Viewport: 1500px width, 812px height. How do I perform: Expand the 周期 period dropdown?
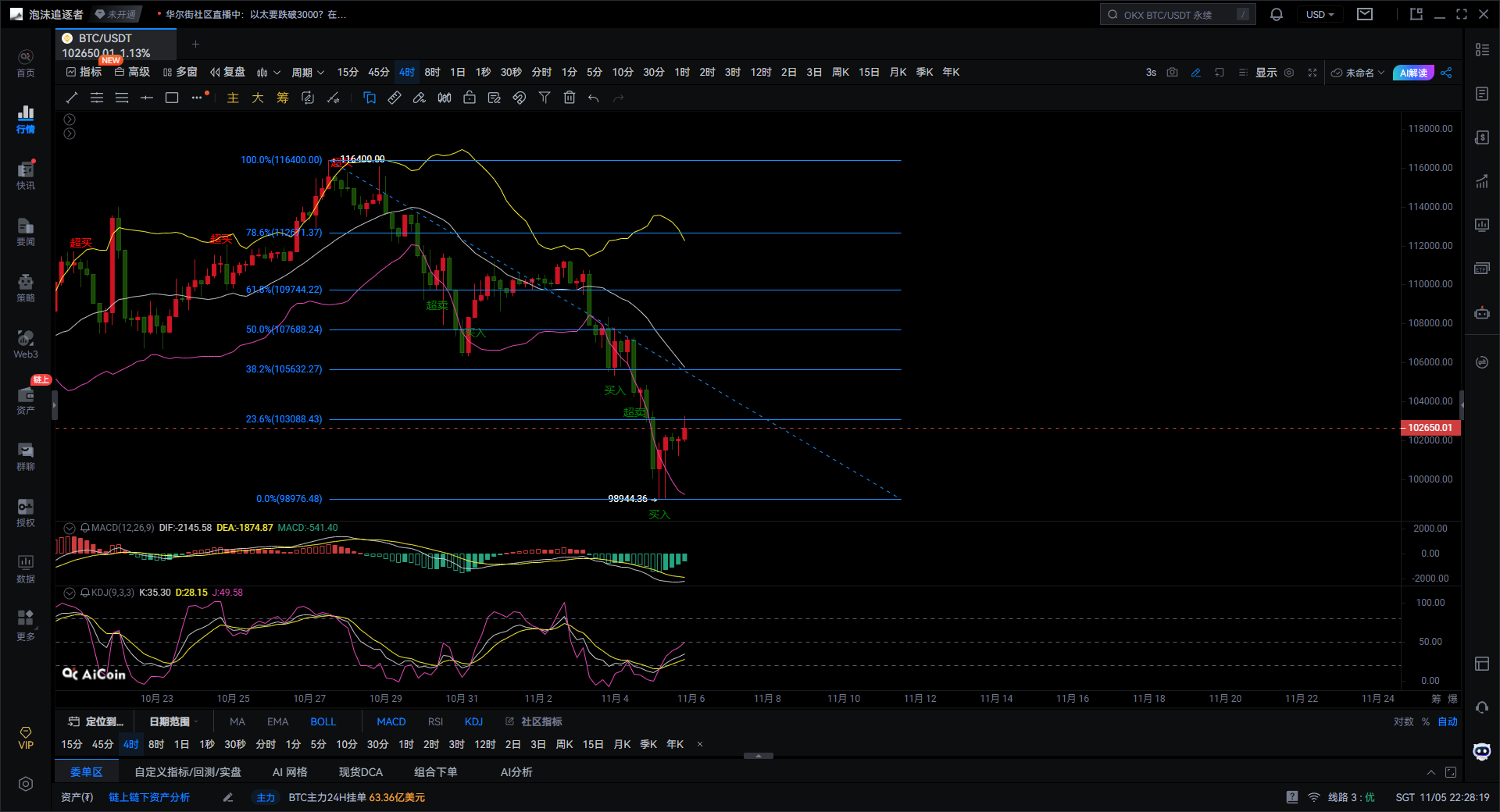[307, 73]
